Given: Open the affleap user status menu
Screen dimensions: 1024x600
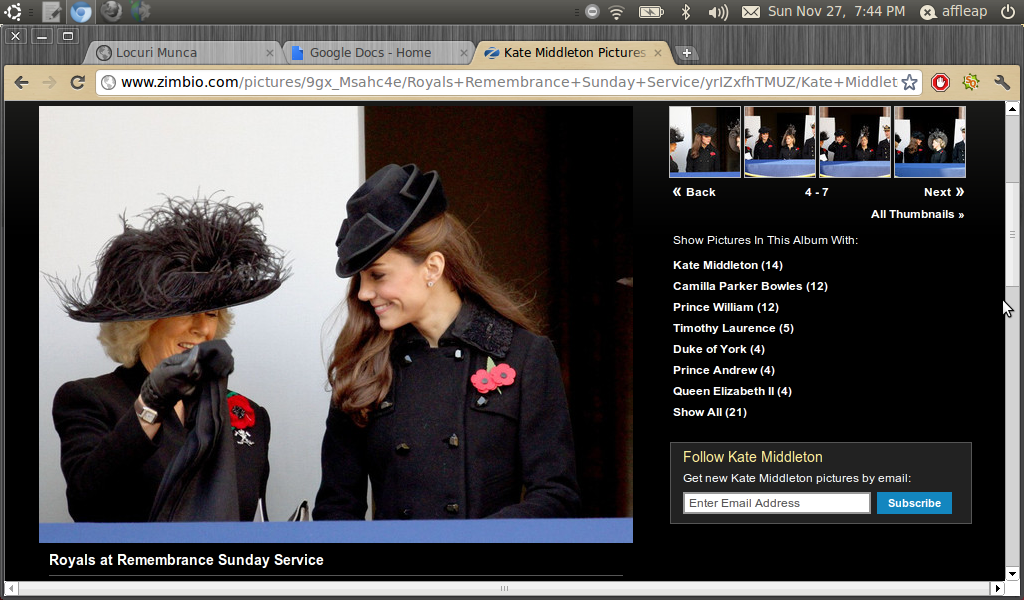Looking at the screenshot, I should coord(954,11).
